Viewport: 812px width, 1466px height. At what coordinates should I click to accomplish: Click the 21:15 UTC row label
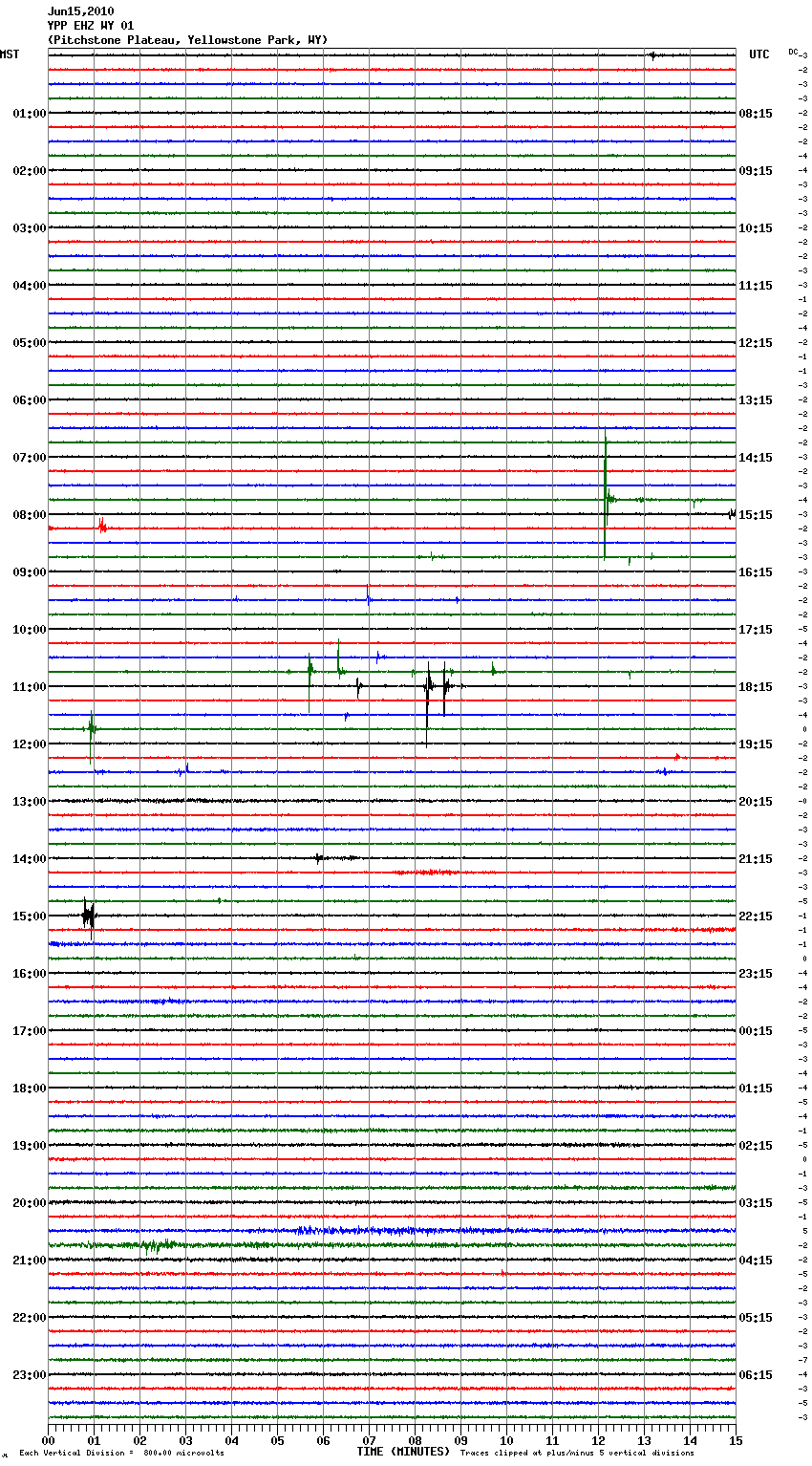coord(756,859)
